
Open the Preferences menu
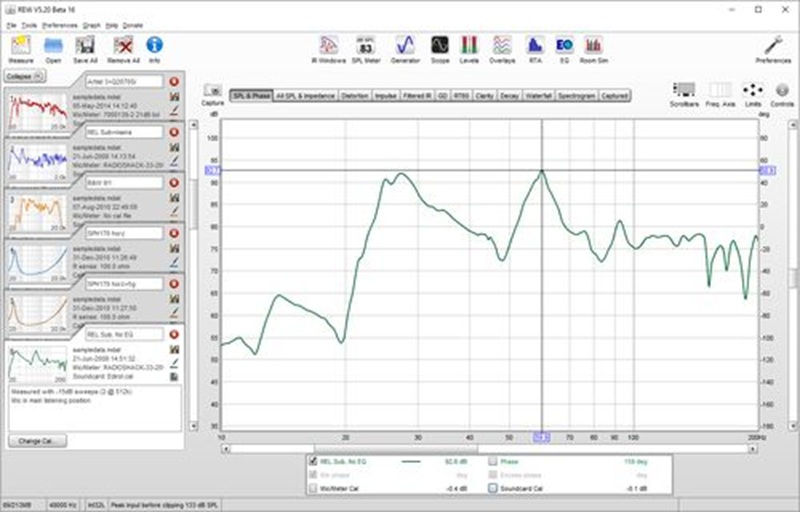[60, 25]
